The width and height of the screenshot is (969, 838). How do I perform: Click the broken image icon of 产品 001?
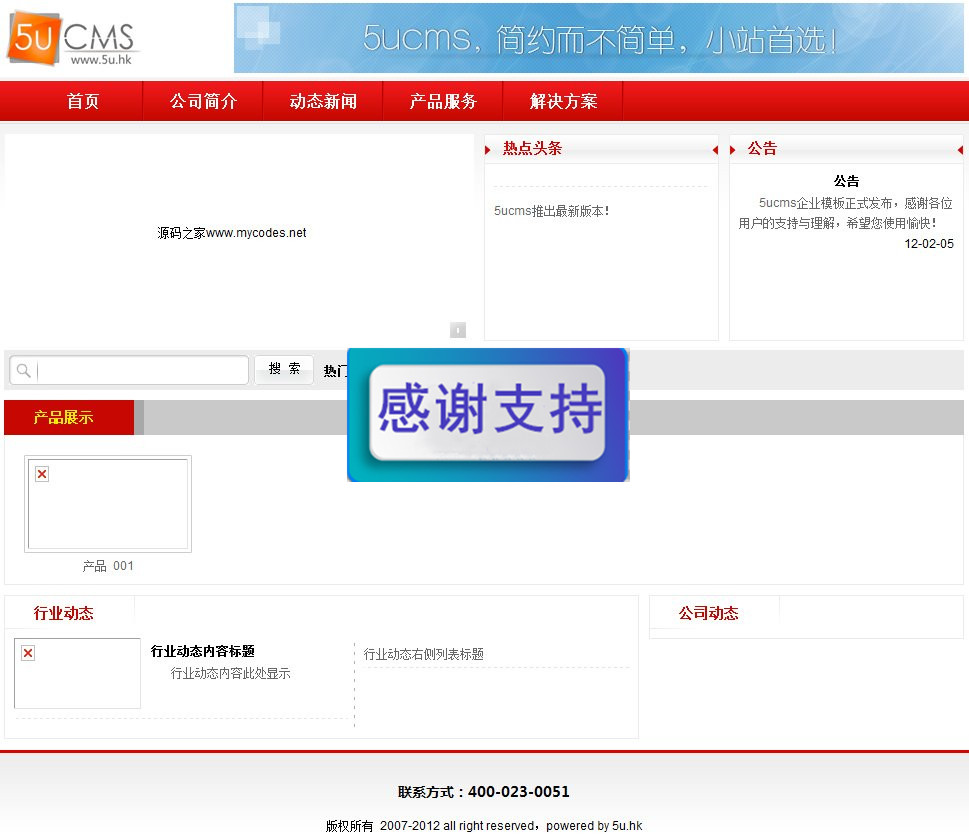click(x=42, y=474)
